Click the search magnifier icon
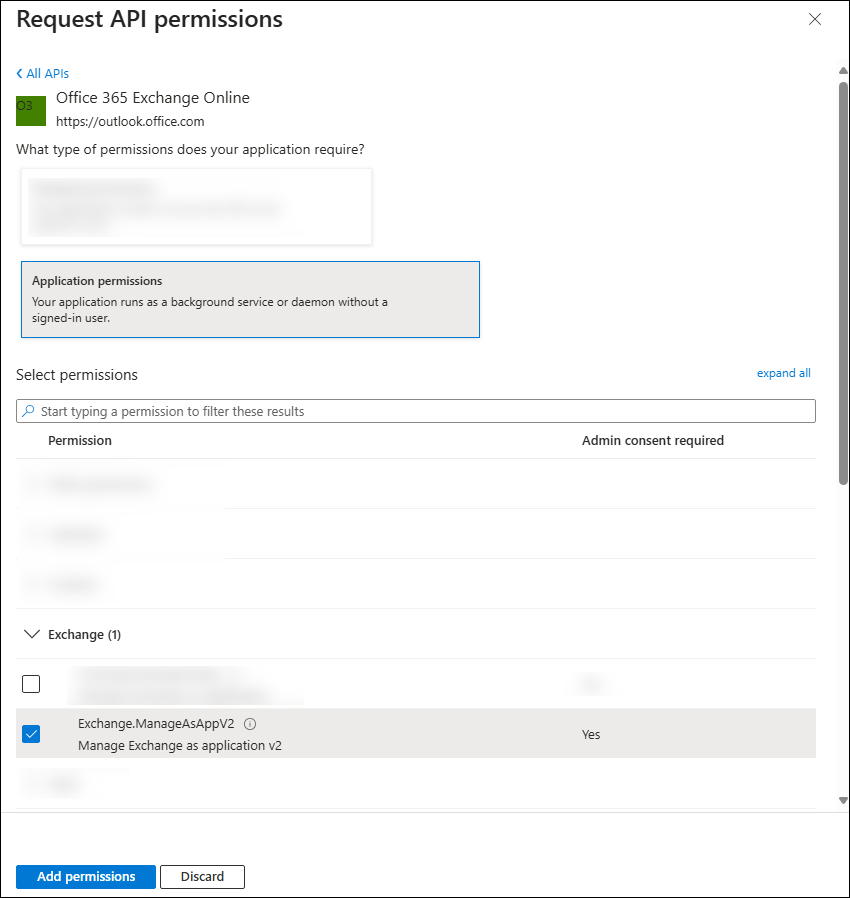Viewport: 850px width, 898px height. point(28,411)
